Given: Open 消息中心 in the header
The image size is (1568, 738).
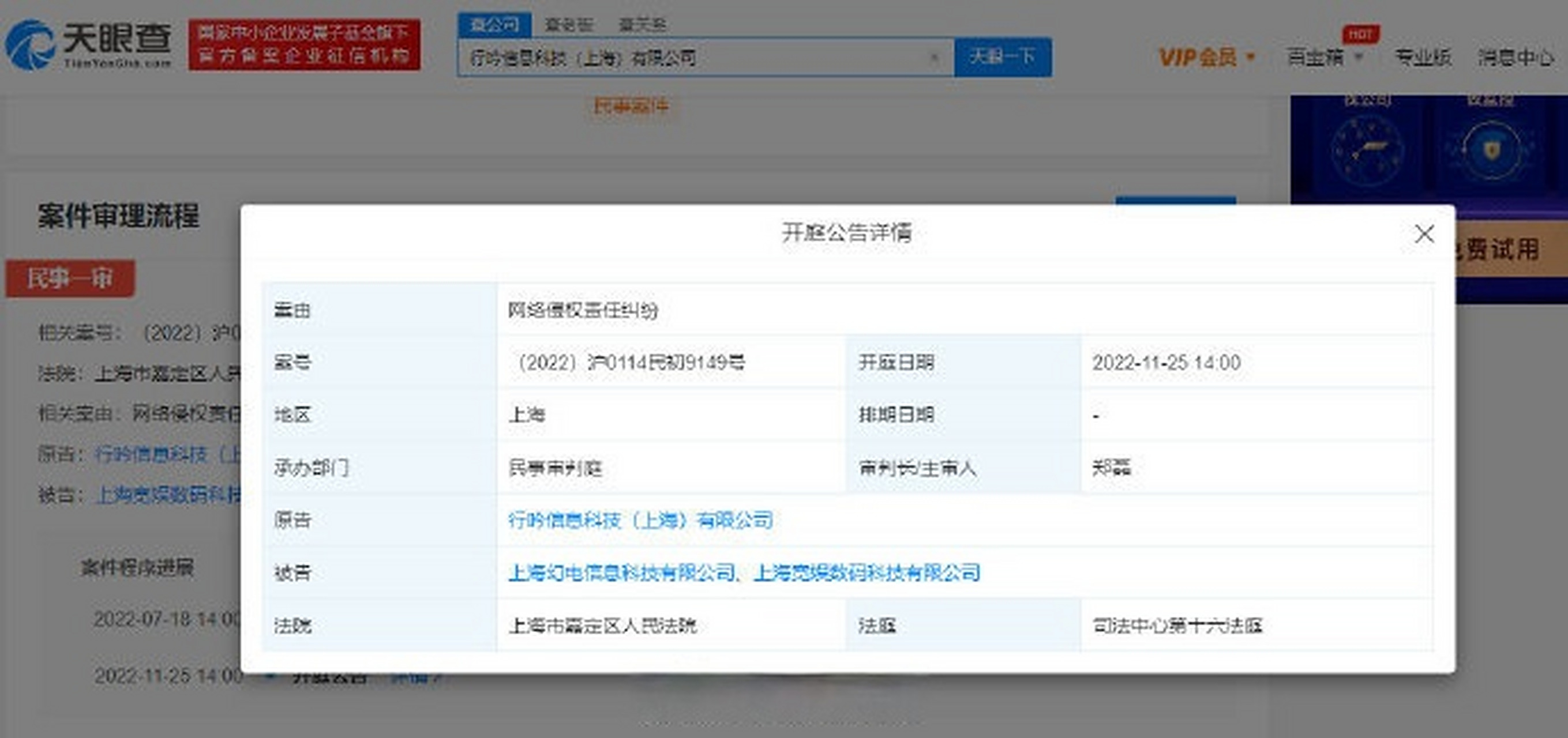Looking at the screenshot, I should point(1516,57).
